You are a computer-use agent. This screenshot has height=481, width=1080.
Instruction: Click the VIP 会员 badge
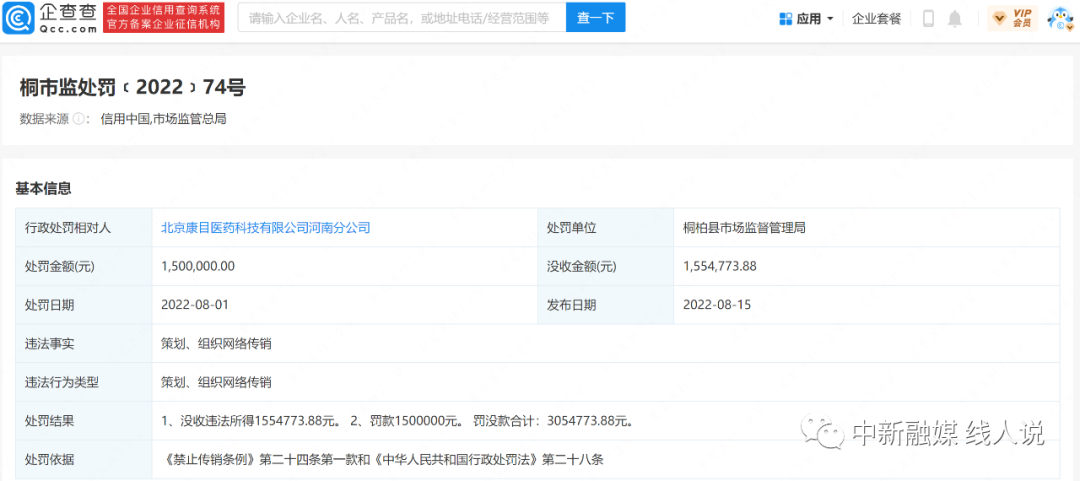(x=1012, y=19)
